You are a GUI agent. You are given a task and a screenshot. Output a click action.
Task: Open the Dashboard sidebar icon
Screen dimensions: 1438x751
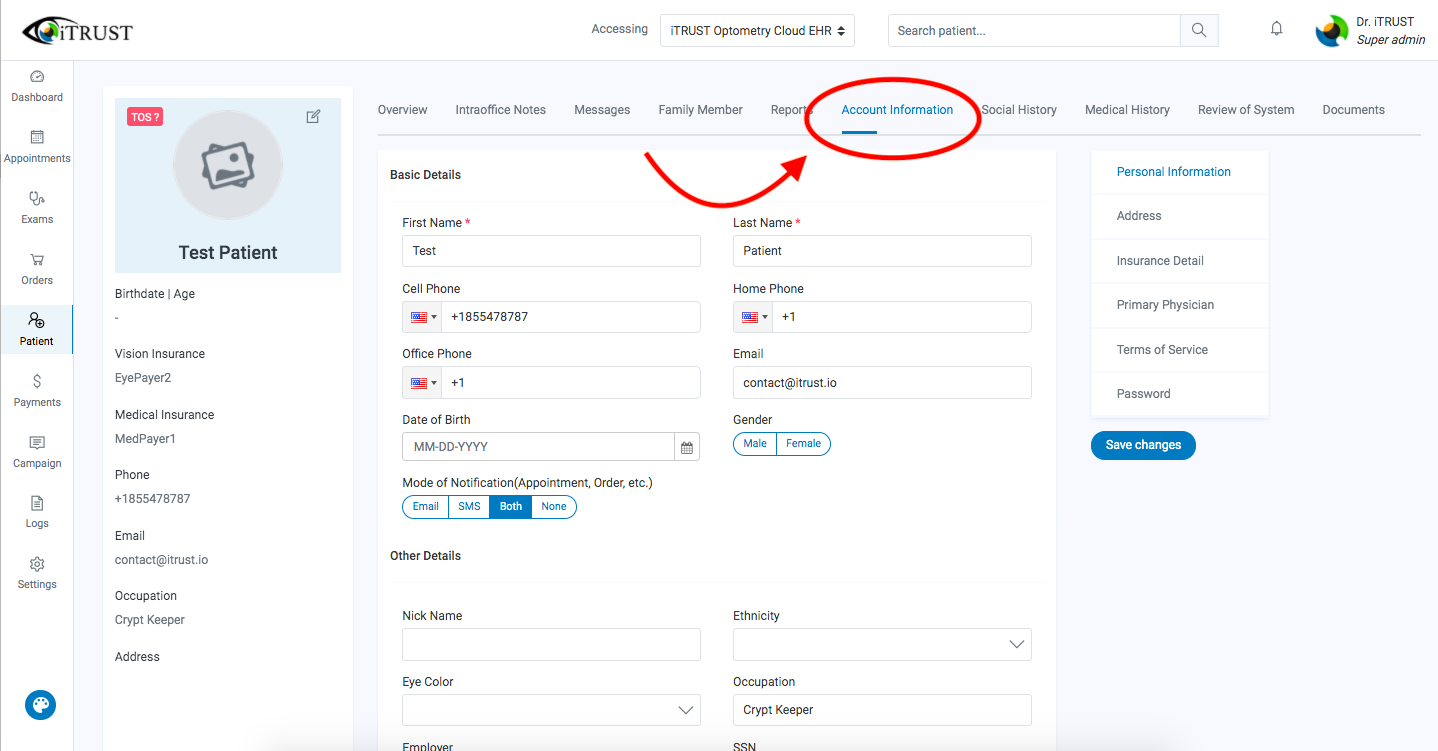[37, 77]
